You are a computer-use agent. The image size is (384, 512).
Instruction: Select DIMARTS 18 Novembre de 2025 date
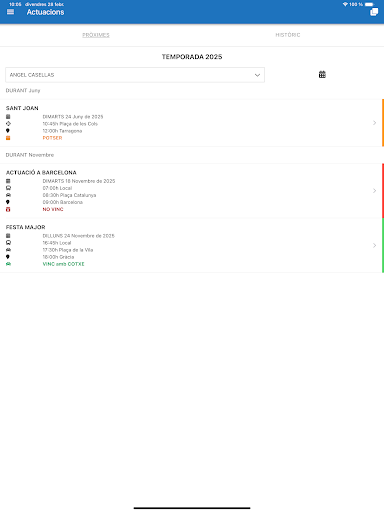(x=79, y=181)
